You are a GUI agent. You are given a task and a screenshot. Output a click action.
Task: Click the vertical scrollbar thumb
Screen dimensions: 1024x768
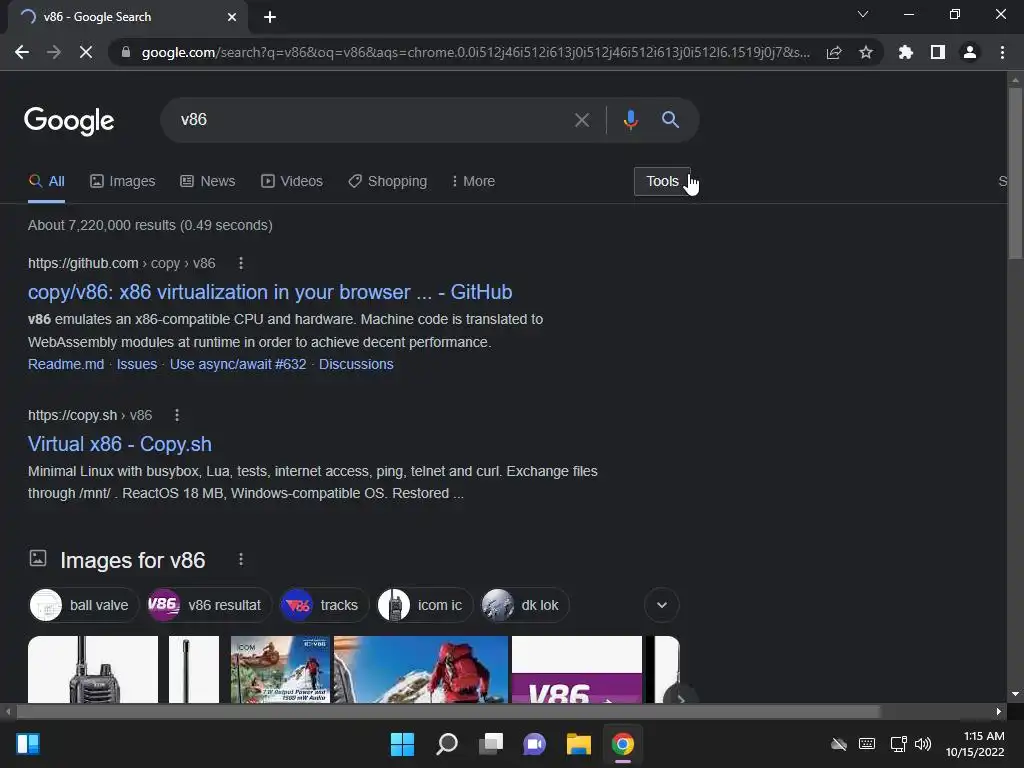coord(1015,173)
